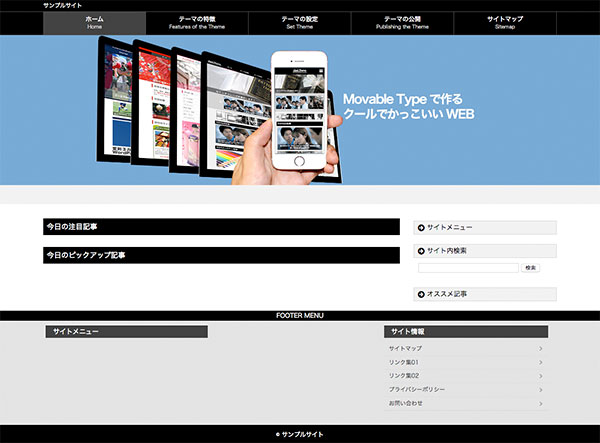
Task: Click the 今日の注目記事 section heading
Action: pyautogui.click(x=222, y=227)
